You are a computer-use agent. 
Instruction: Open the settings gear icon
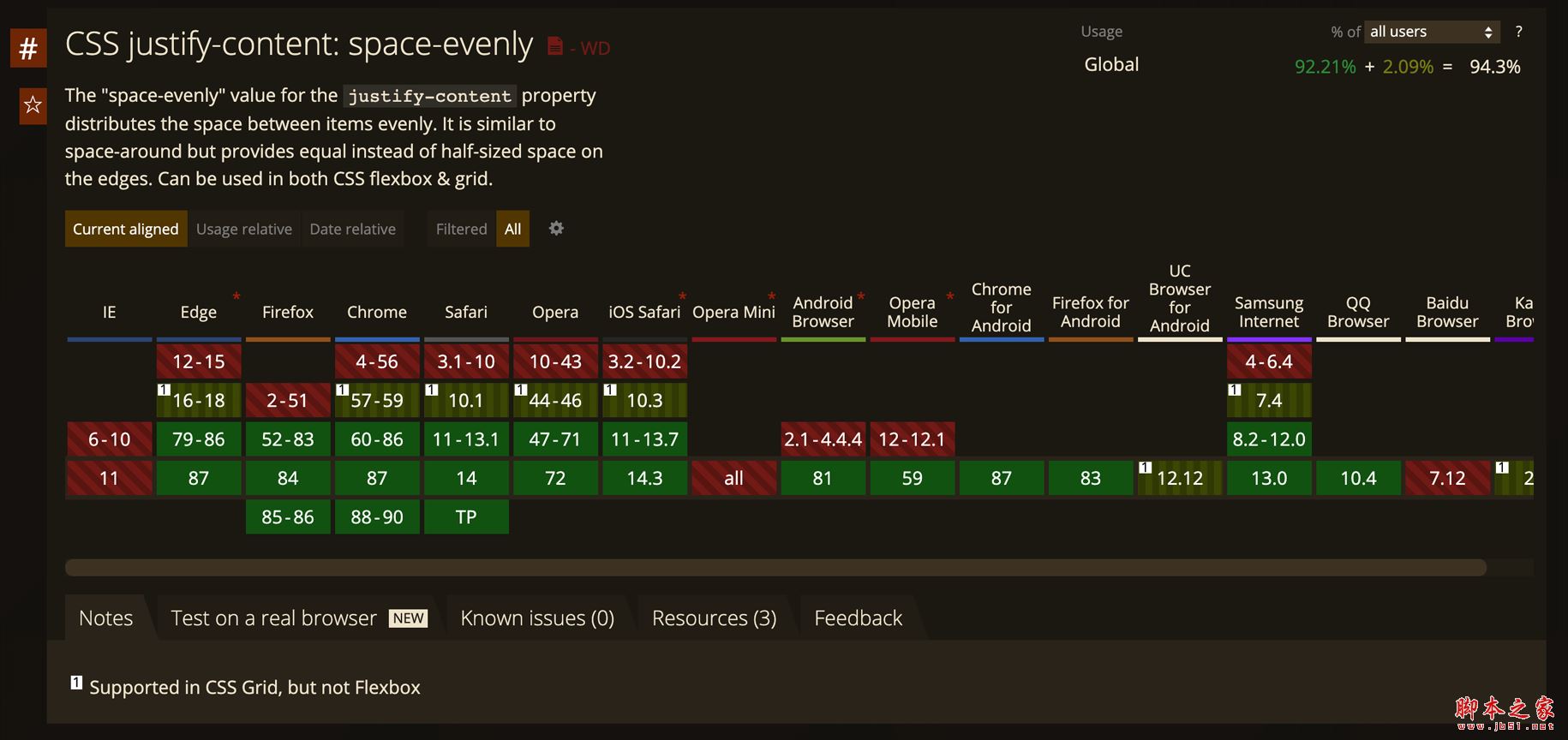[x=556, y=229]
